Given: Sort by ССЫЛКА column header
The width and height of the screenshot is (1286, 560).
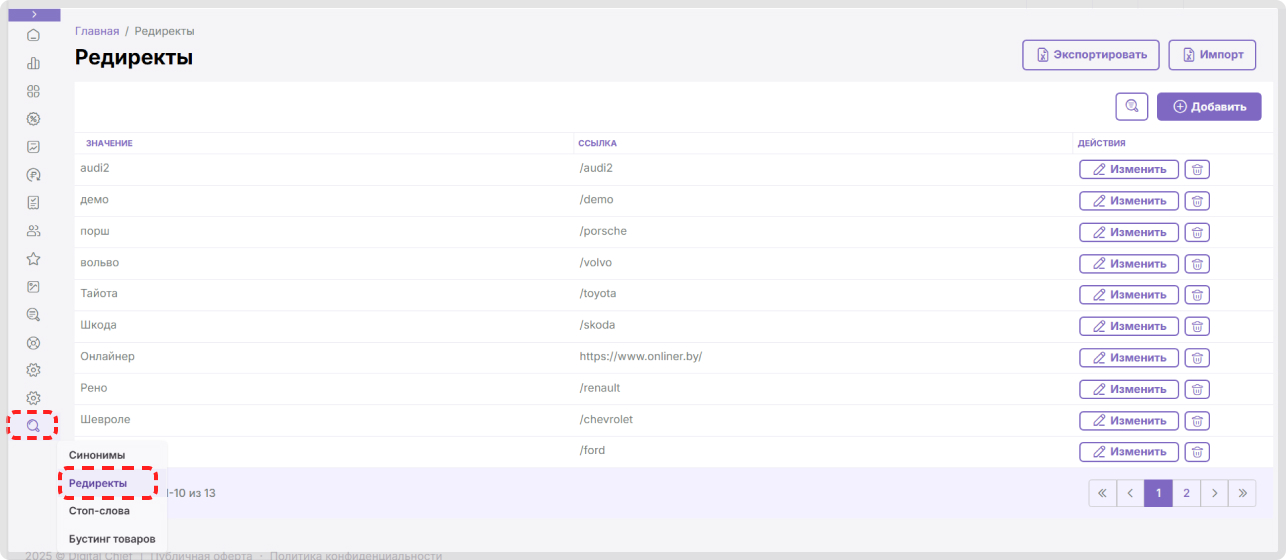Looking at the screenshot, I should point(597,143).
